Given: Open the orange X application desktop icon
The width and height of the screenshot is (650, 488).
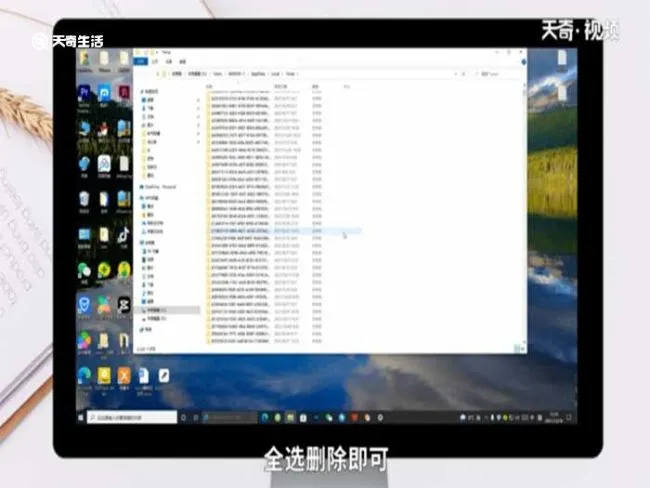Looking at the screenshot, I should tap(124, 376).
